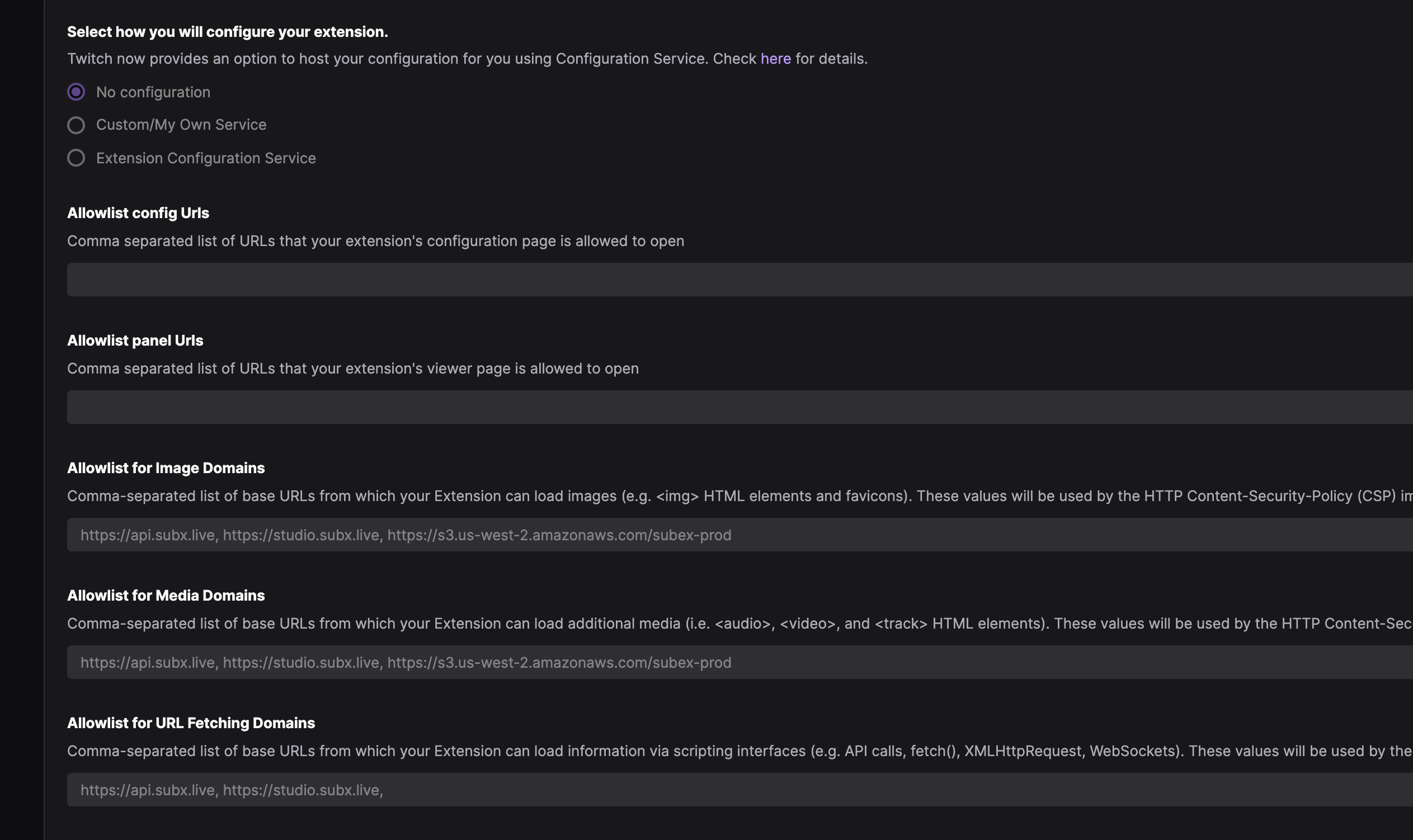The height and width of the screenshot is (840, 1413).
Task: Click the "Allowlist for URL Fetching Domains" heading
Action: click(x=191, y=723)
